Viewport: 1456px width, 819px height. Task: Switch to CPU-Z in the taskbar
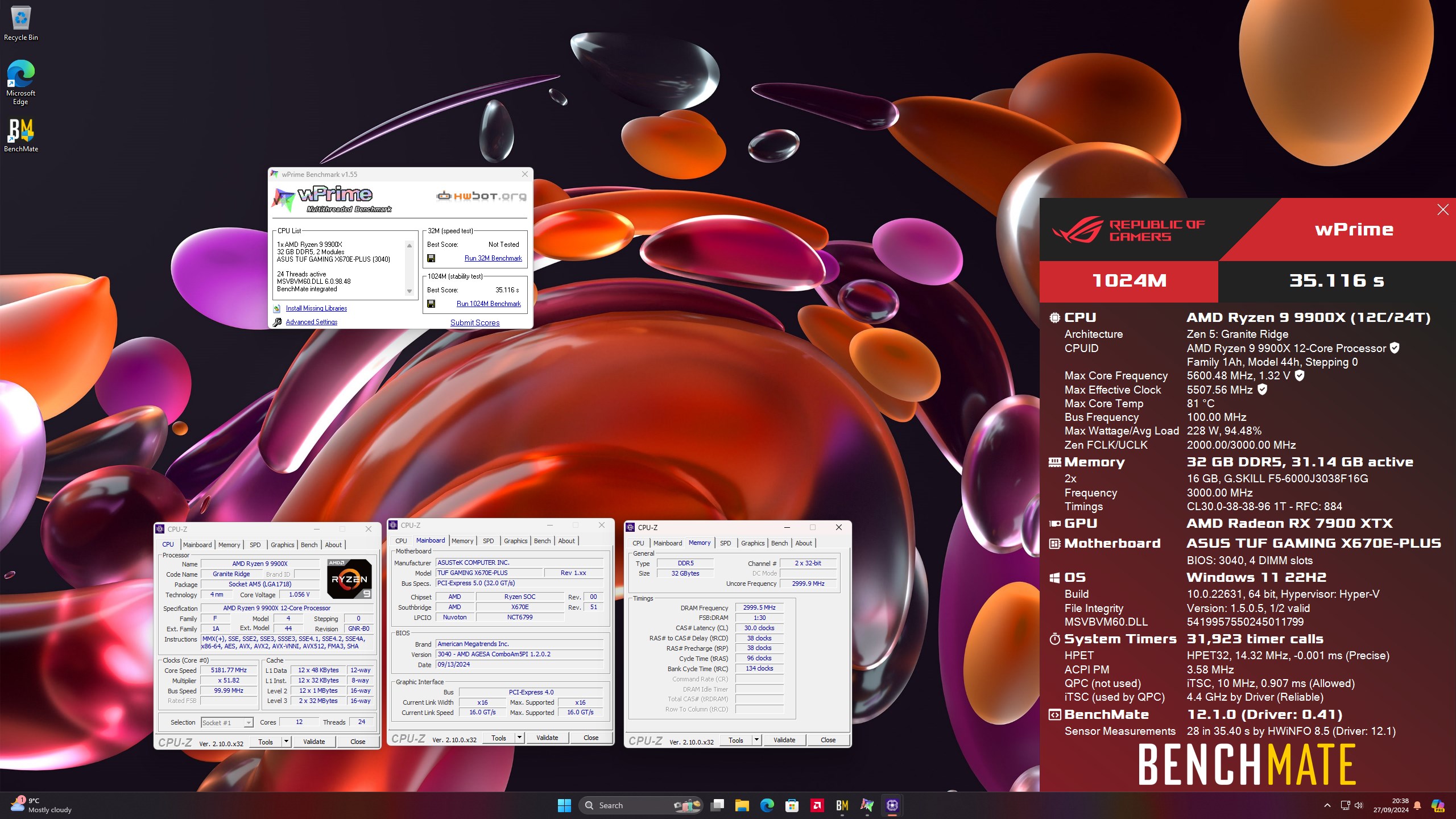pyautogui.click(x=892, y=805)
